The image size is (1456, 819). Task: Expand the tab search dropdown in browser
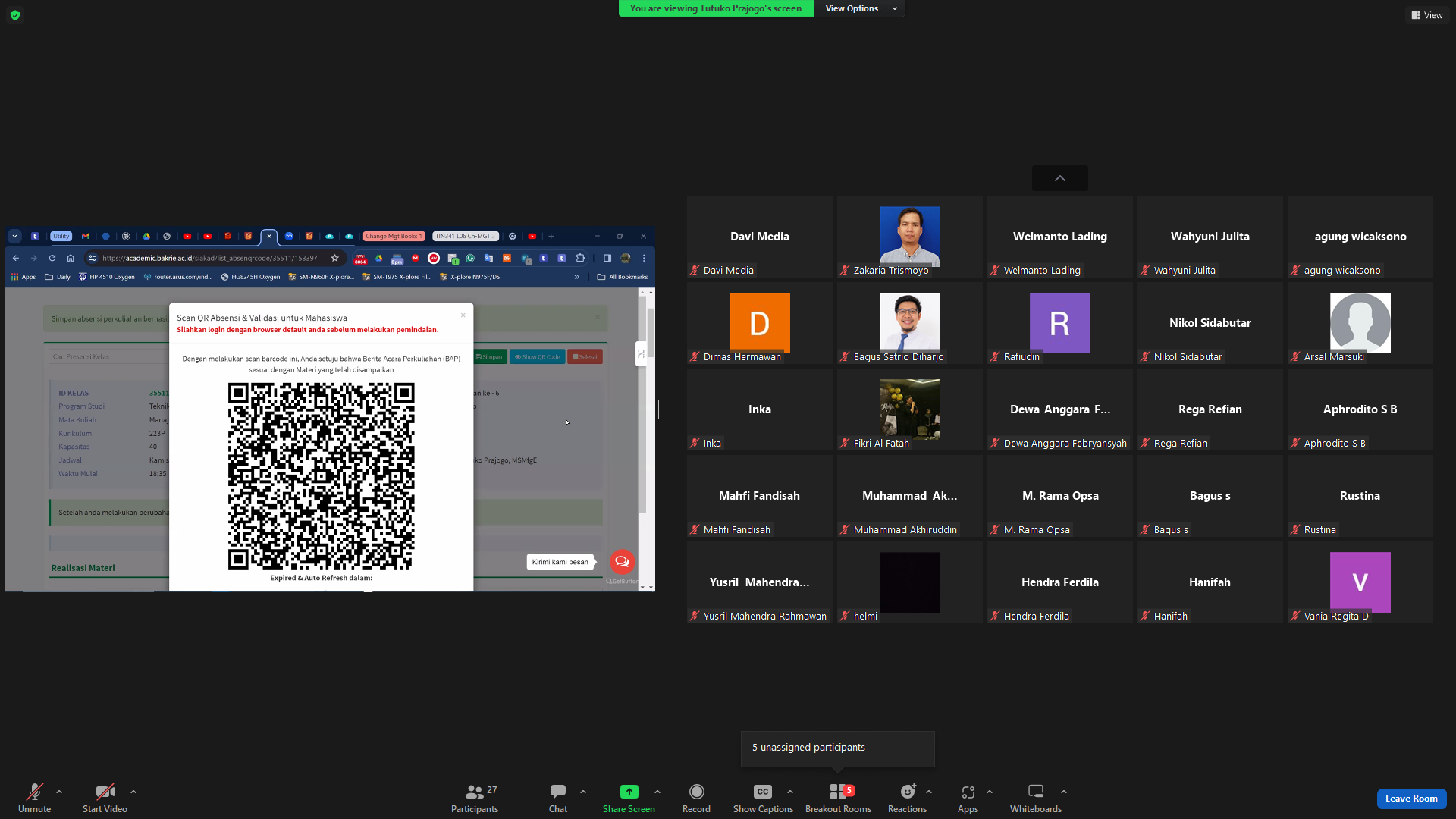(14, 236)
